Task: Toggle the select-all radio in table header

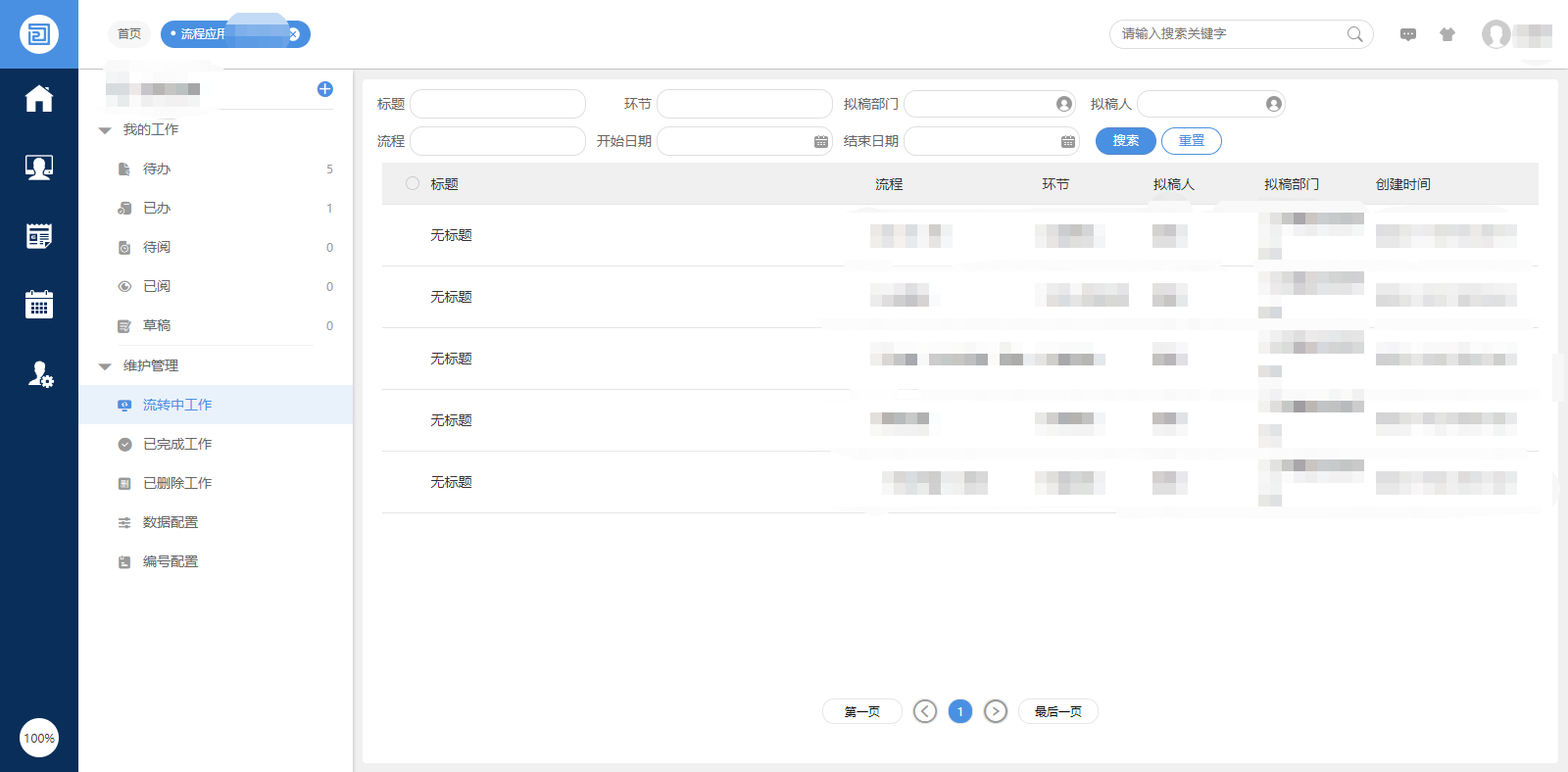Action: 413,183
